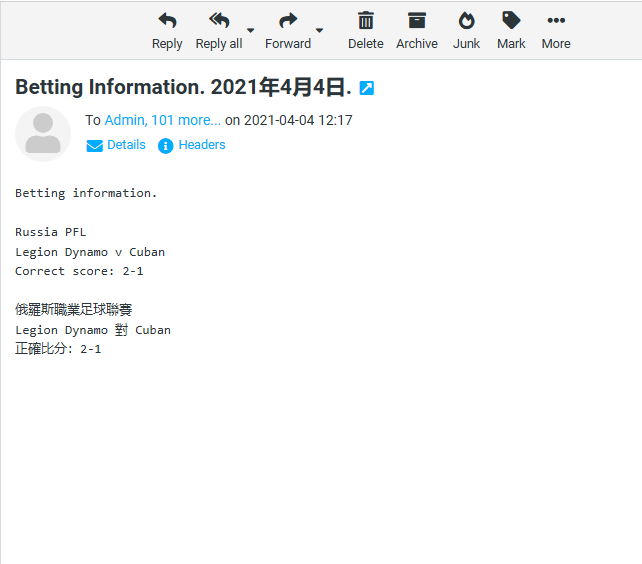This screenshot has height=564, width=642.
Task: View message Headers link
Action: click(202, 145)
